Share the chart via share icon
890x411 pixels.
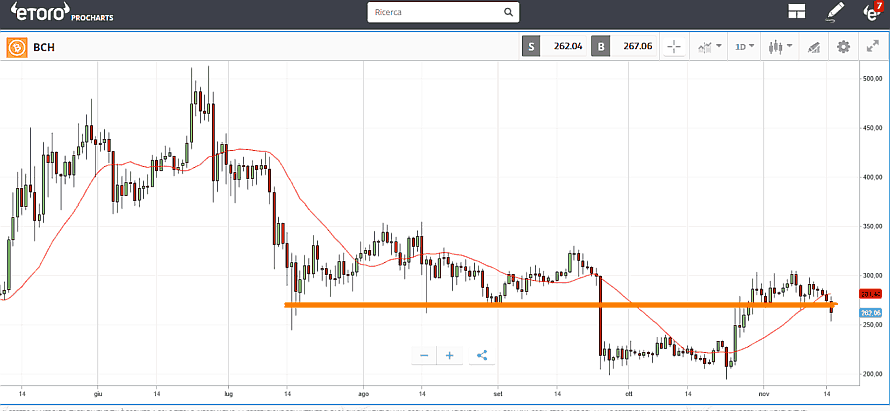[482, 355]
